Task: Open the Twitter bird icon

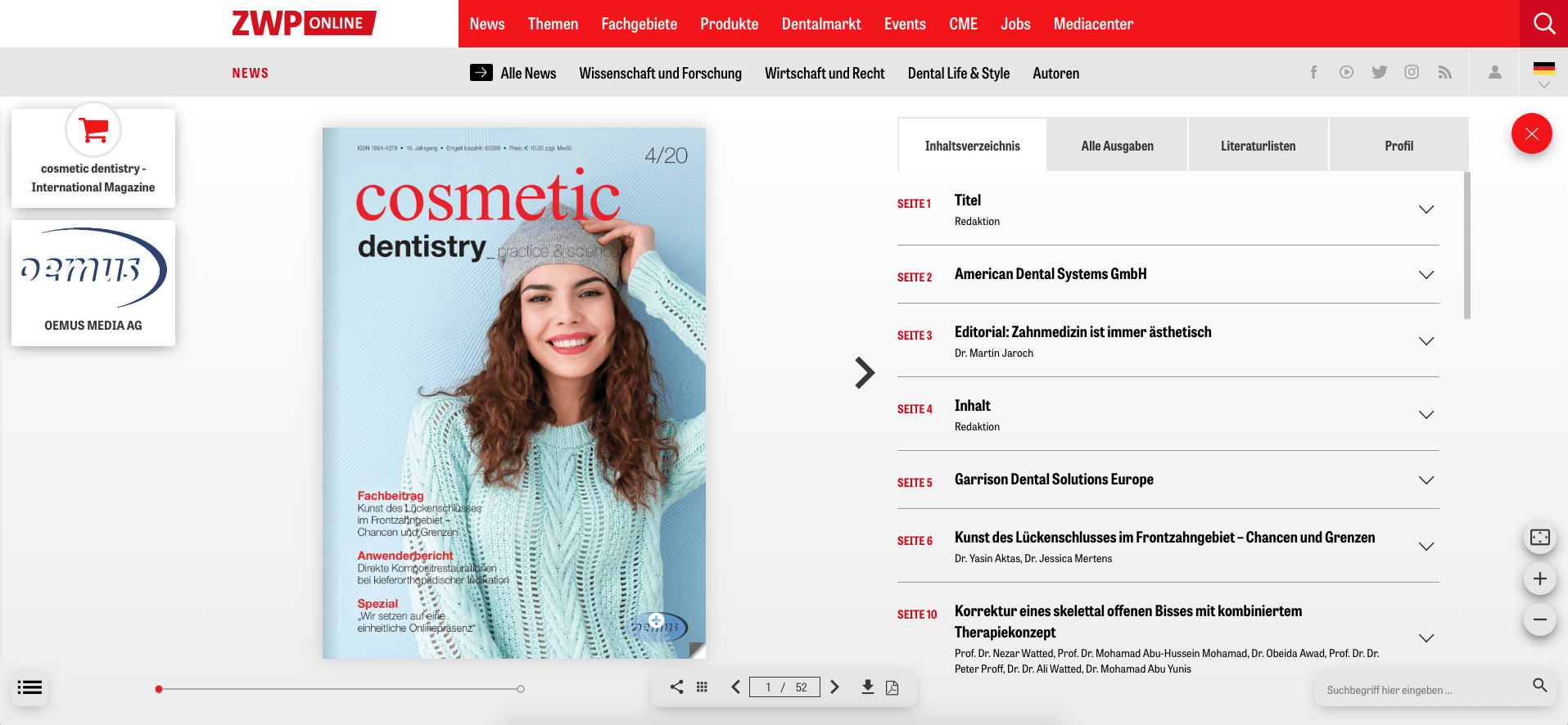Action: point(1379,72)
